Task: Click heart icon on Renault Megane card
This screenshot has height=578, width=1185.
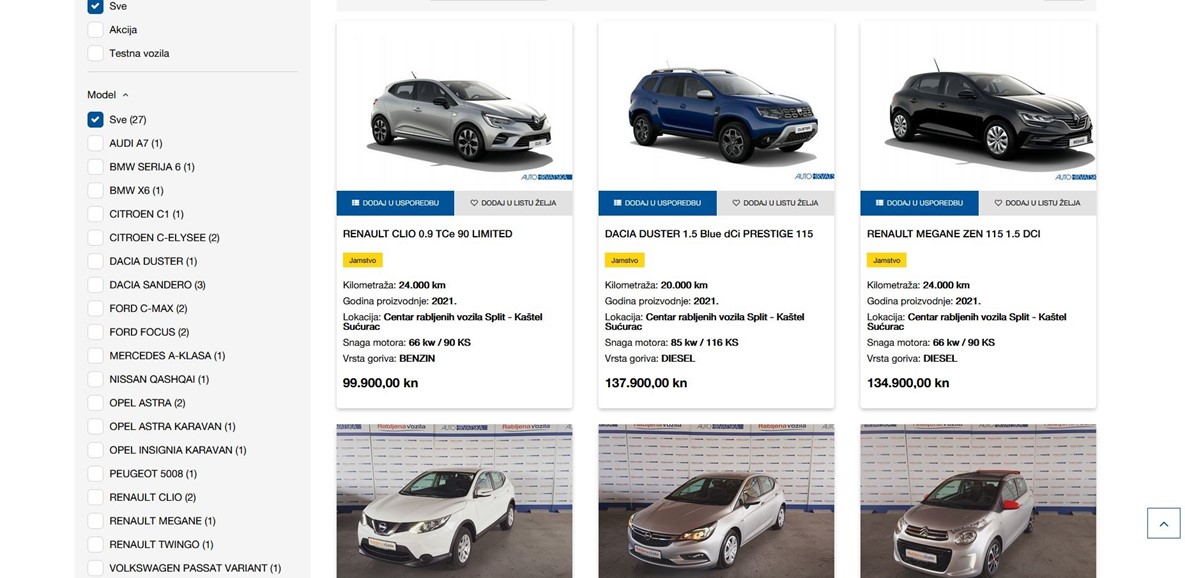Action: [x=998, y=203]
